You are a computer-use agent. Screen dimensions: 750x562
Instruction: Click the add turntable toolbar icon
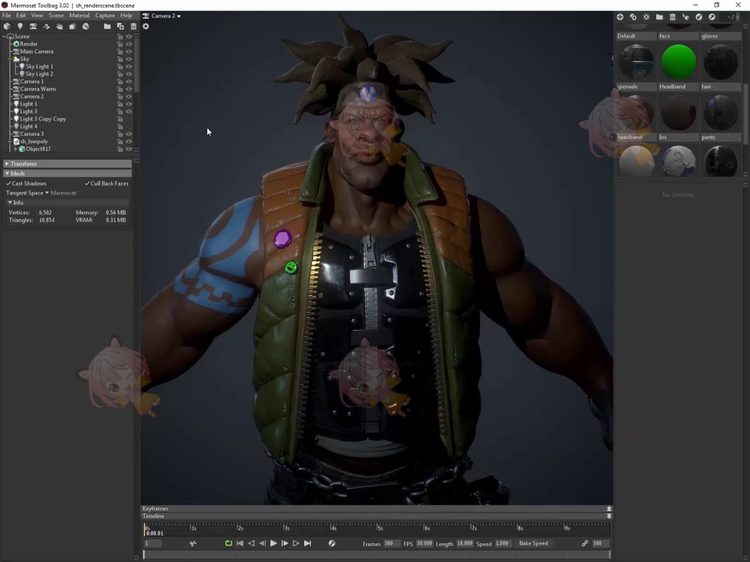coord(72,26)
